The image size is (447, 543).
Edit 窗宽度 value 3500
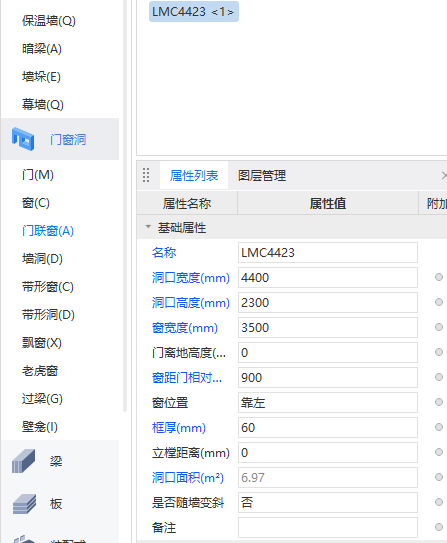[328, 327]
